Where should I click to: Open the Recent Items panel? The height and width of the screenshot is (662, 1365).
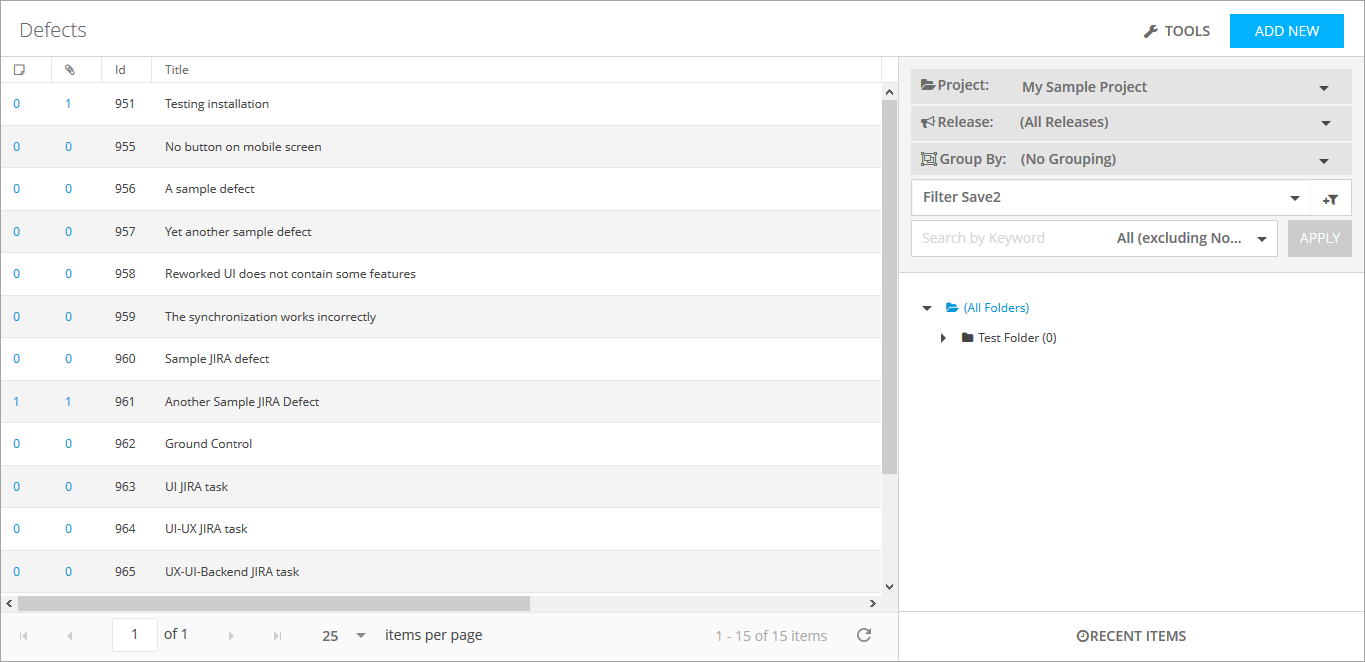pyautogui.click(x=1131, y=636)
